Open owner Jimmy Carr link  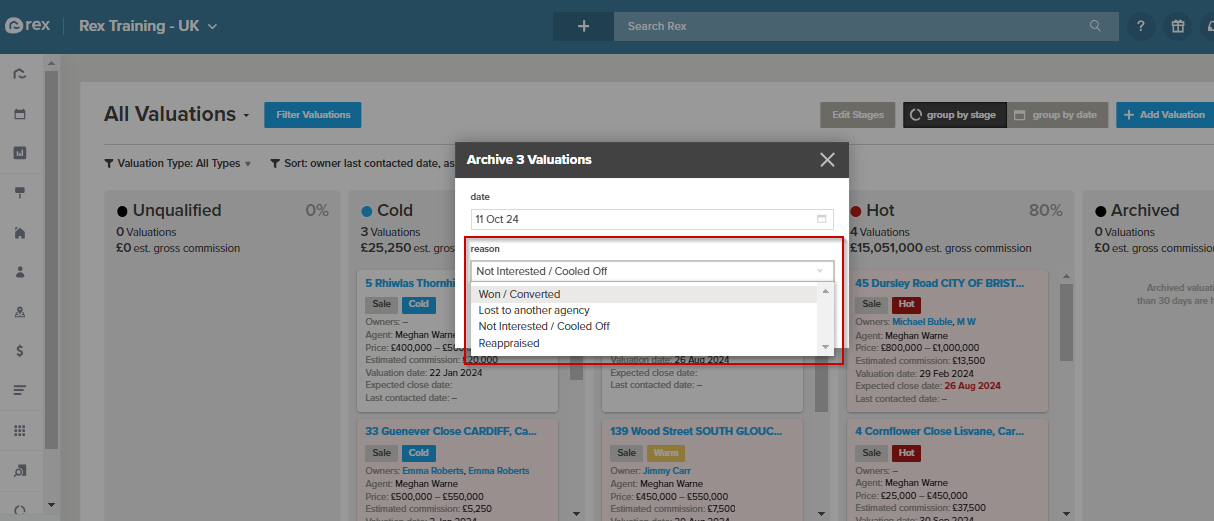tap(669, 471)
